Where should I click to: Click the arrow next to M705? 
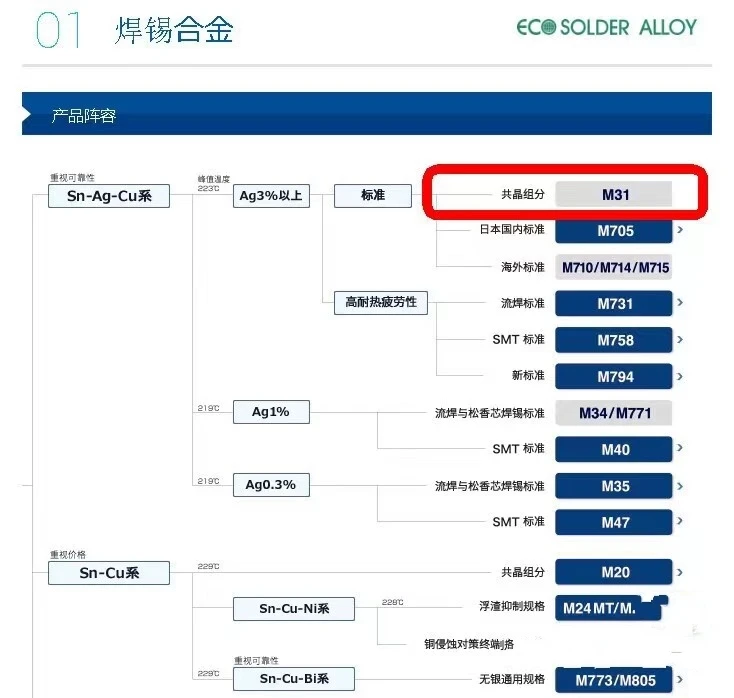(680, 231)
